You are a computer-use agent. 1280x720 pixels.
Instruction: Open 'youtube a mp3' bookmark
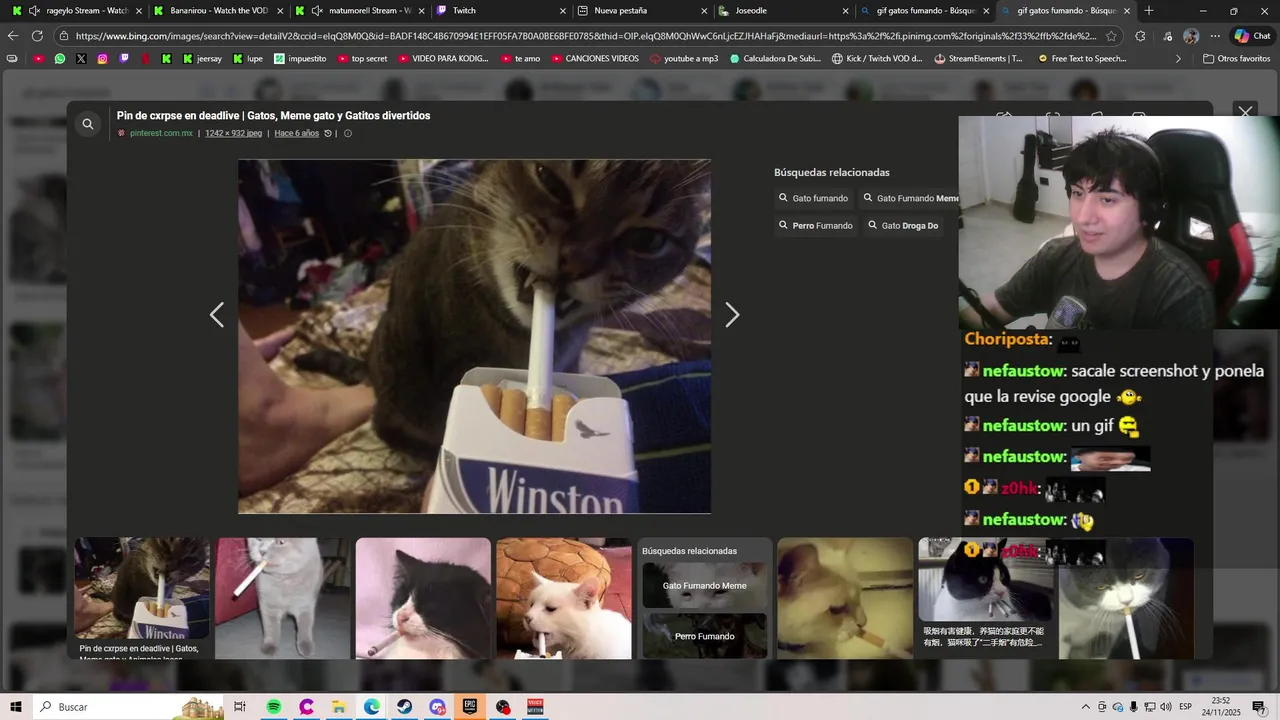(684, 59)
